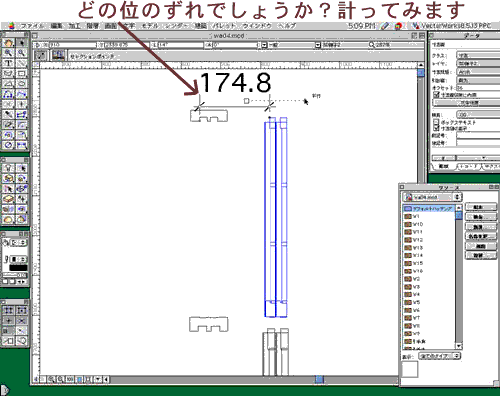Image resolution: width=500 pixels, height=396 pixels.
Task: Toggle the checkbox below the offset field
Action: click(436, 95)
